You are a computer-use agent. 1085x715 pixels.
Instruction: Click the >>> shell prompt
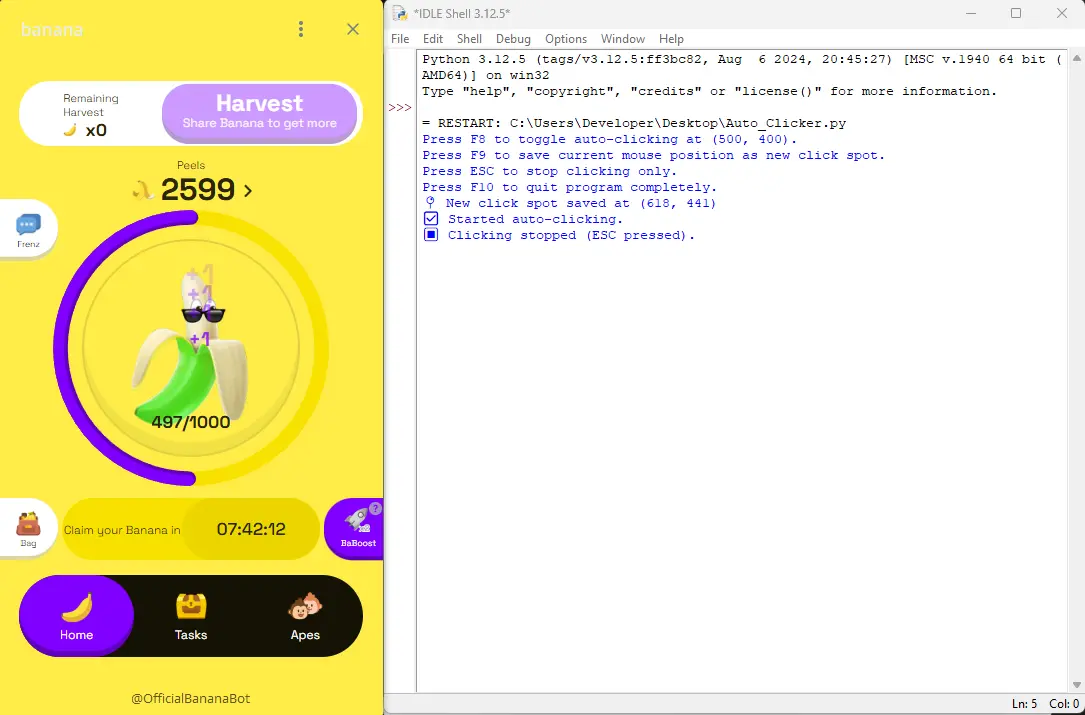coord(400,107)
